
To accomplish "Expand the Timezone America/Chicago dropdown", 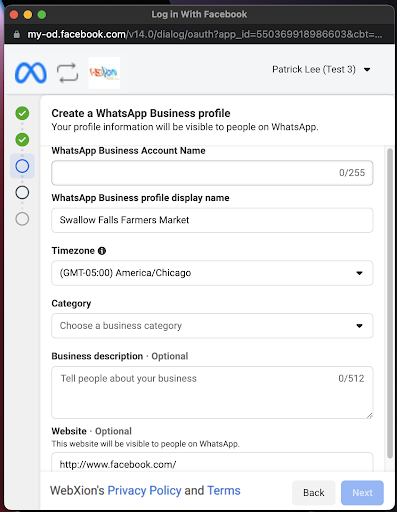I will [212, 273].
